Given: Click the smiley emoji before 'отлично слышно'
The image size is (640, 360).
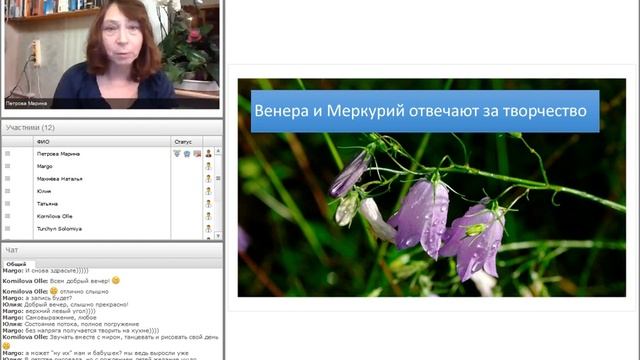Looking at the screenshot, I should coord(54,291).
